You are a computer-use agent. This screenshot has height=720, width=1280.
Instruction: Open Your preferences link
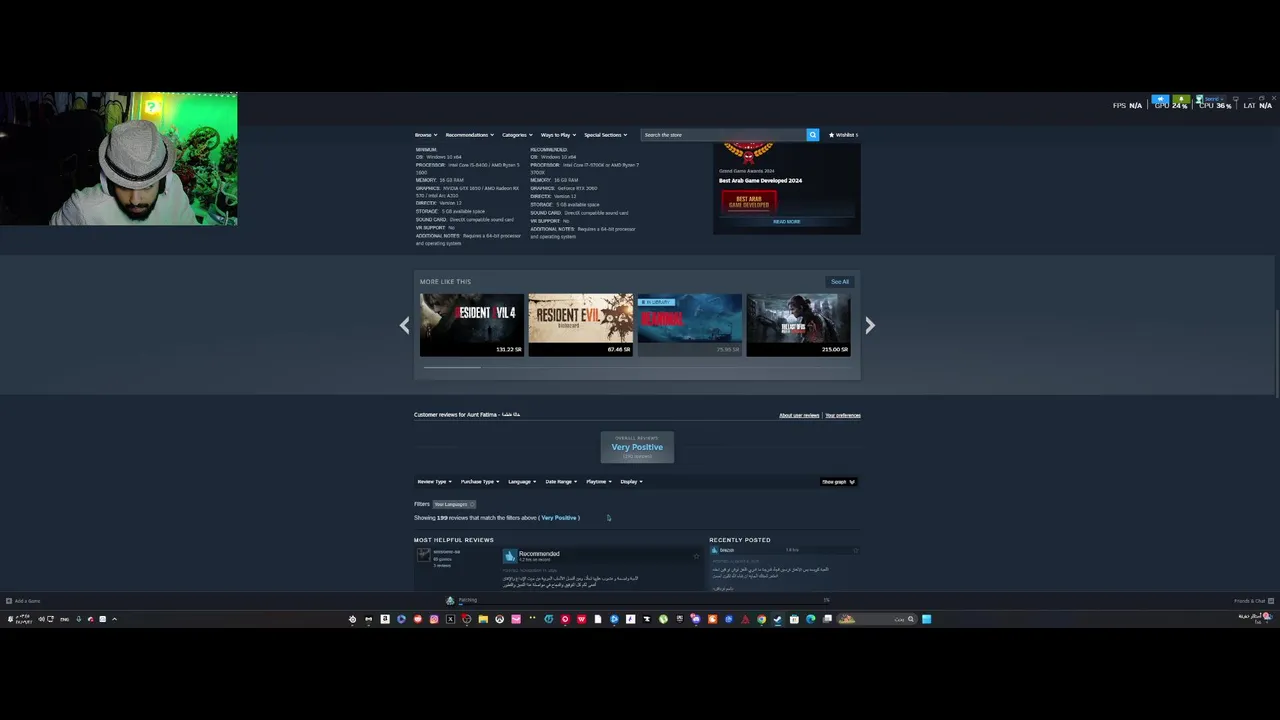pyautogui.click(x=843, y=415)
